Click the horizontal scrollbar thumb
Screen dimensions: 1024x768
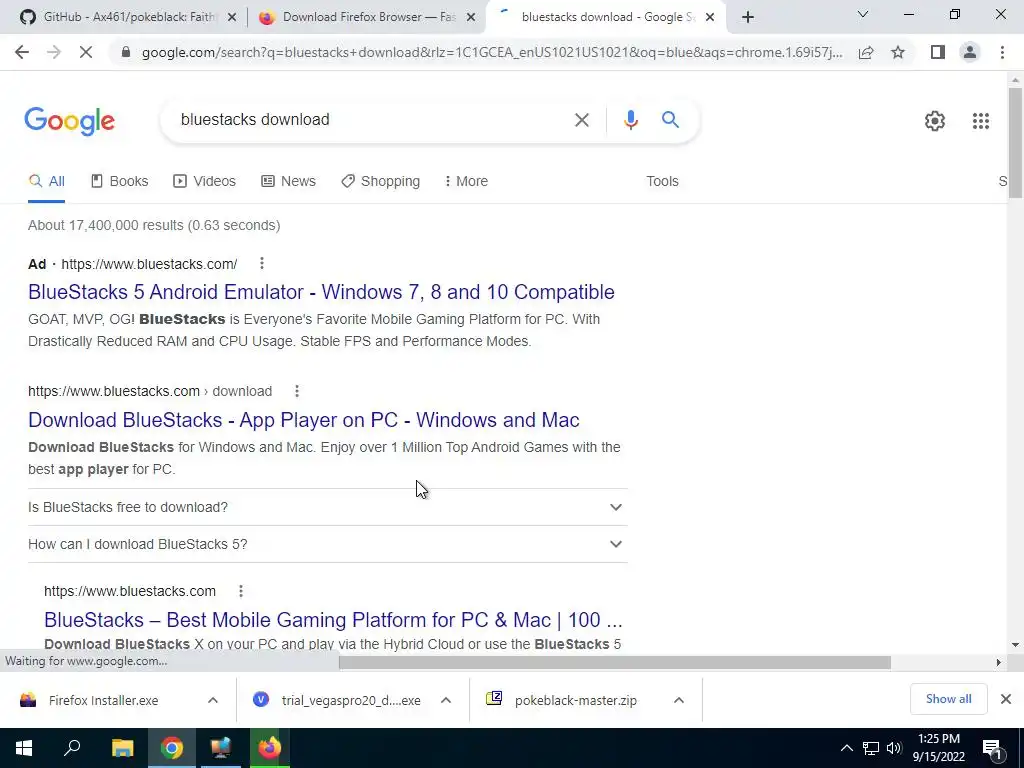(x=615, y=662)
